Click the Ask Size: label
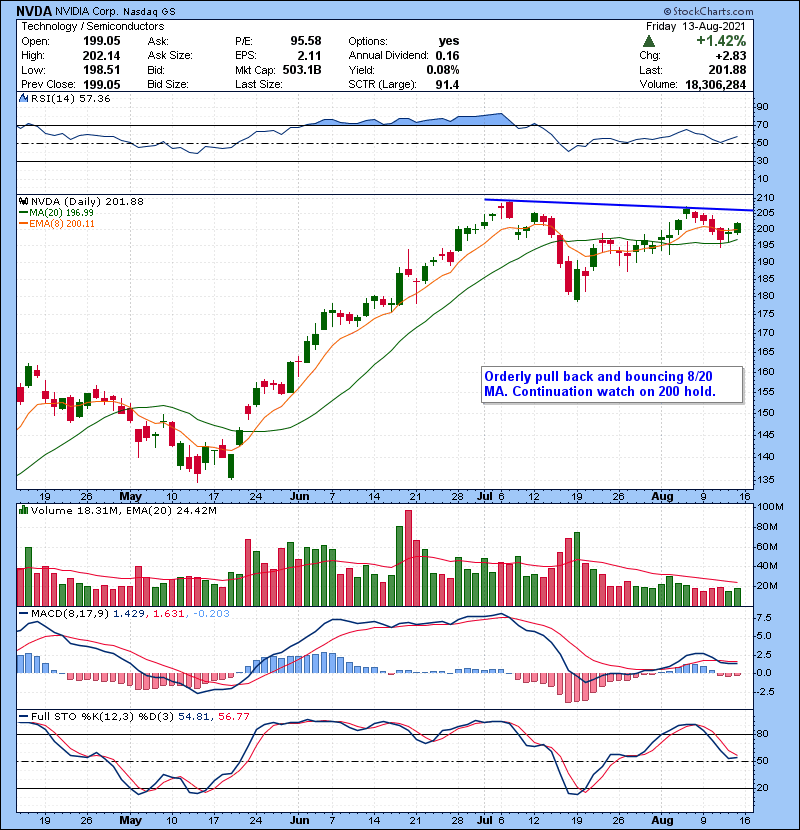 click(170, 56)
